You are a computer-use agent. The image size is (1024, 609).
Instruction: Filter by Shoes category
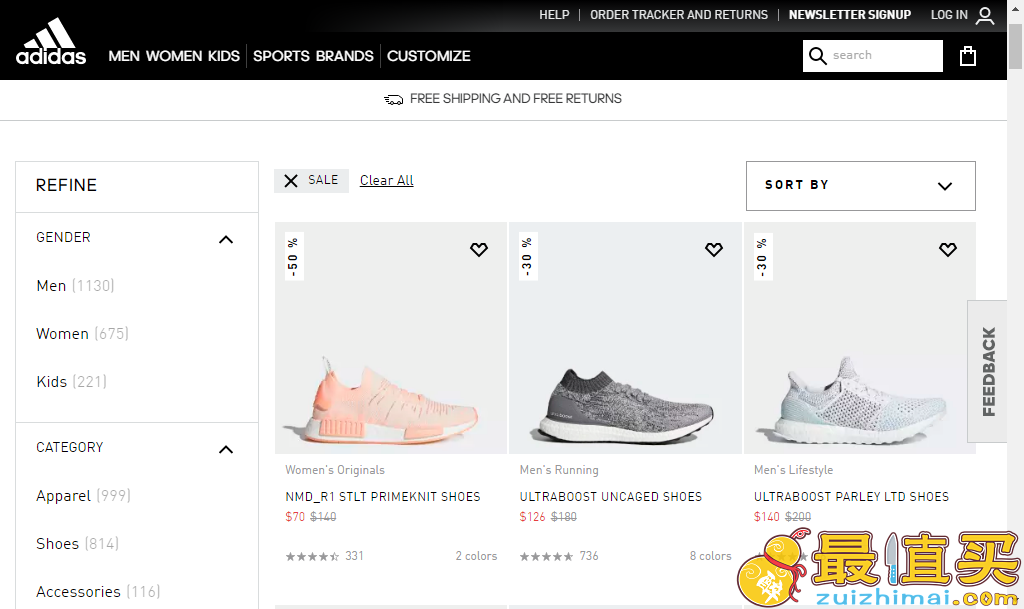point(77,544)
